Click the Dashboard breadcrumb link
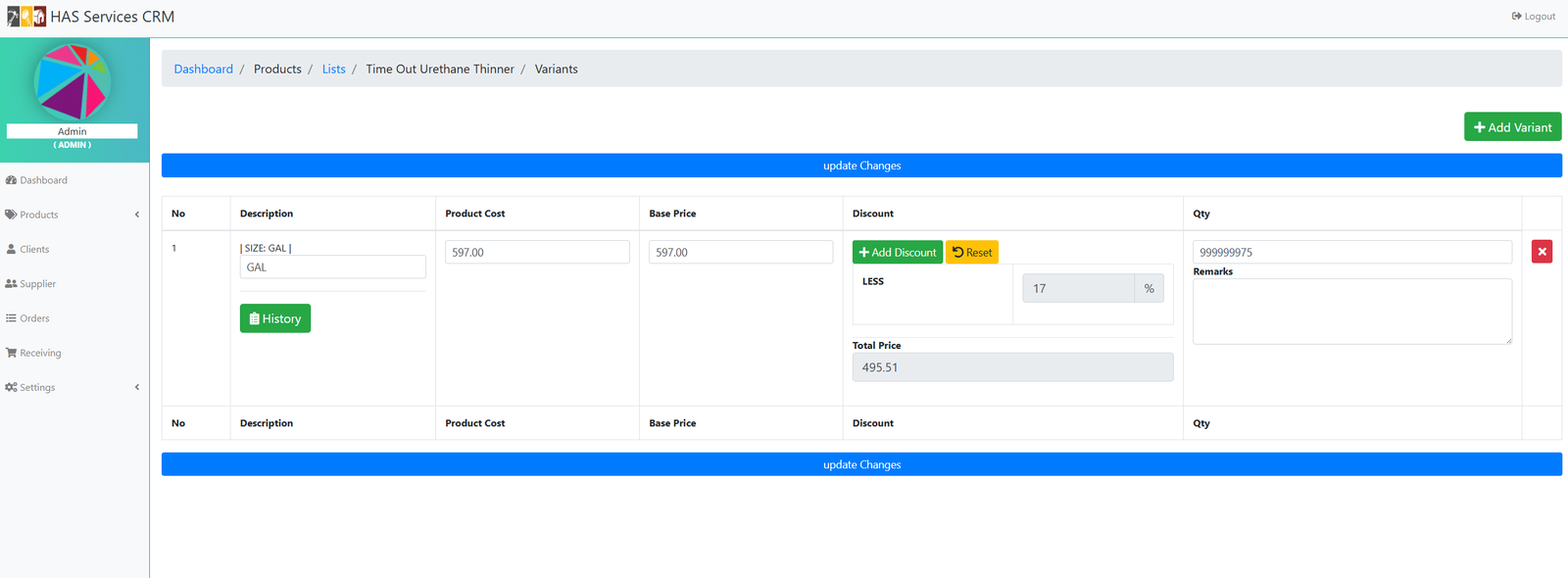The image size is (1568, 578). coord(203,69)
